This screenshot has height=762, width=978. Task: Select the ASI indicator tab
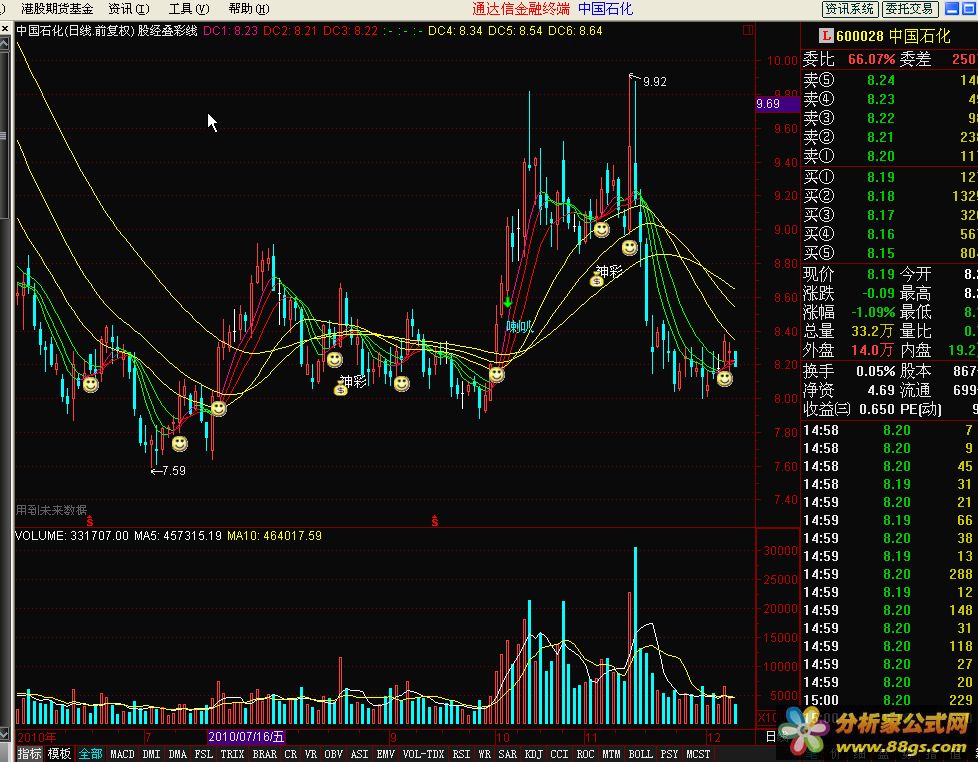(359, 754)
